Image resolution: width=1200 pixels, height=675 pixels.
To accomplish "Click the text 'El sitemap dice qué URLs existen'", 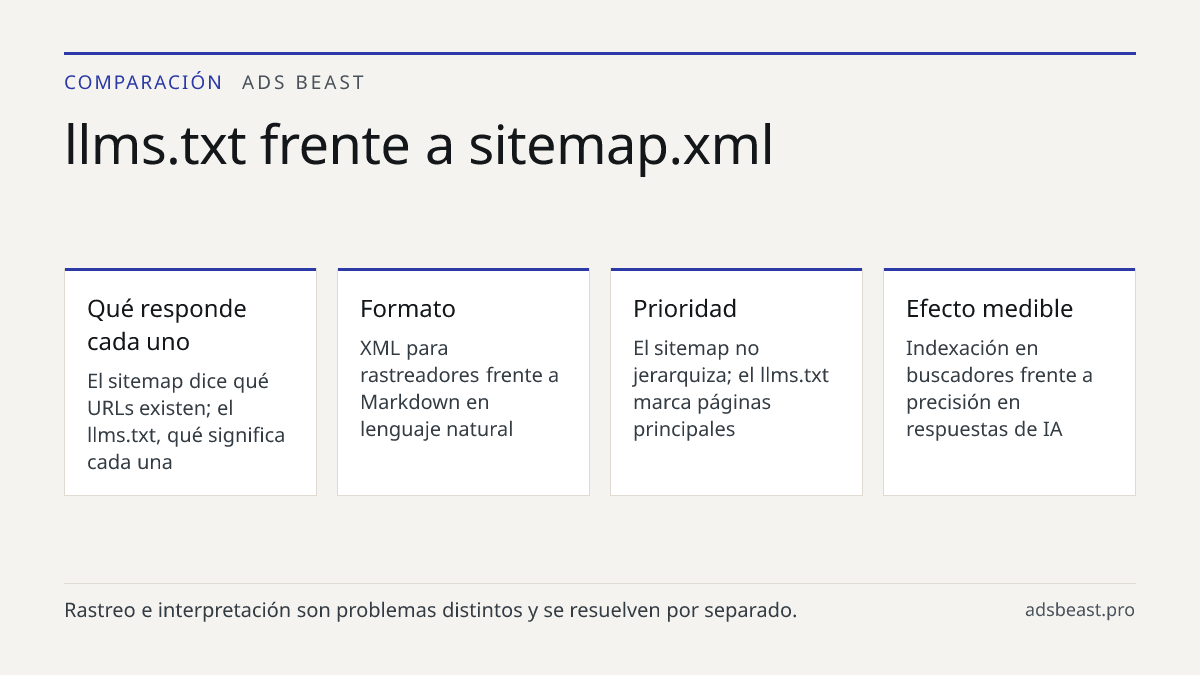I will [186, 422].
